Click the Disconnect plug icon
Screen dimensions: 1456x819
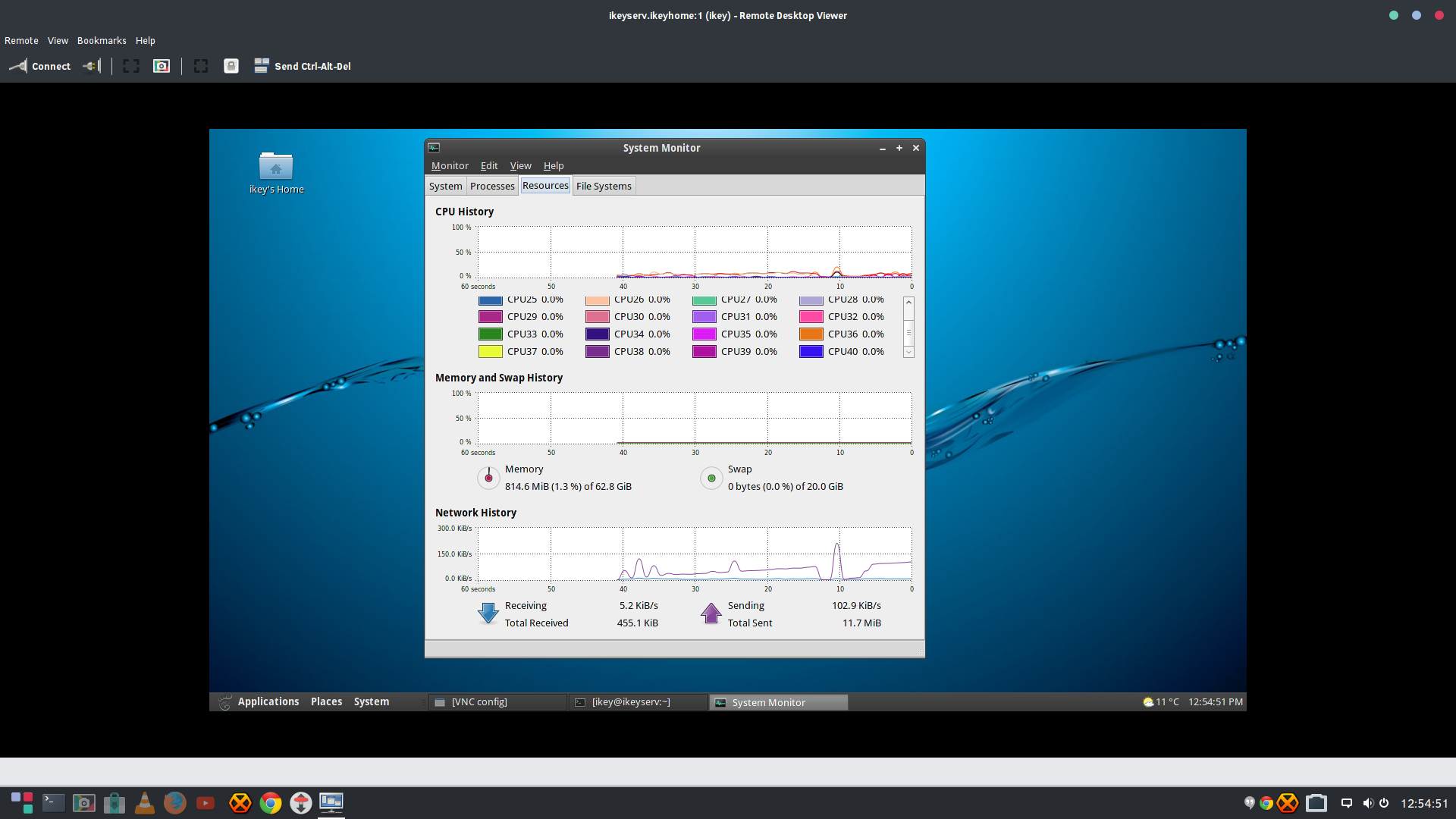coord(92,66)
